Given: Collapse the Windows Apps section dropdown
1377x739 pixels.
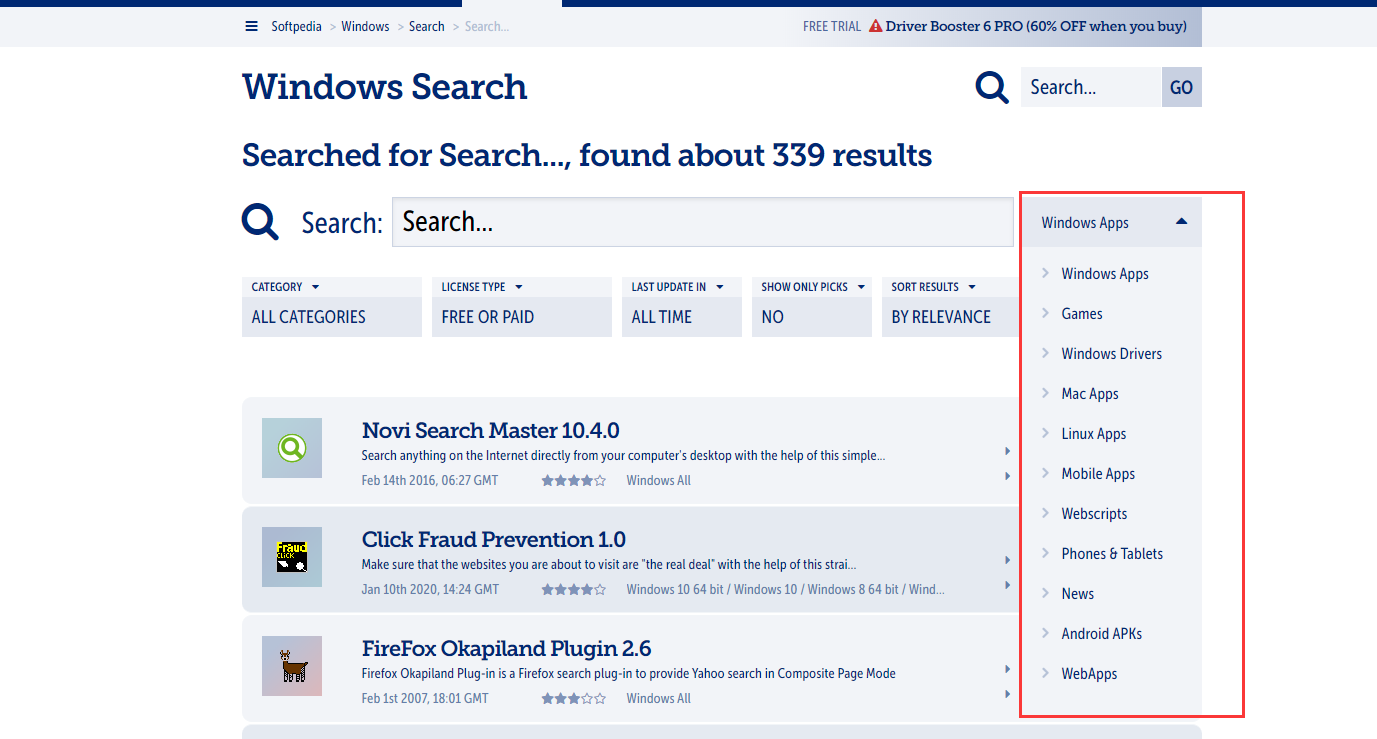Looking at the screenshot, I should coord(1111,222).
